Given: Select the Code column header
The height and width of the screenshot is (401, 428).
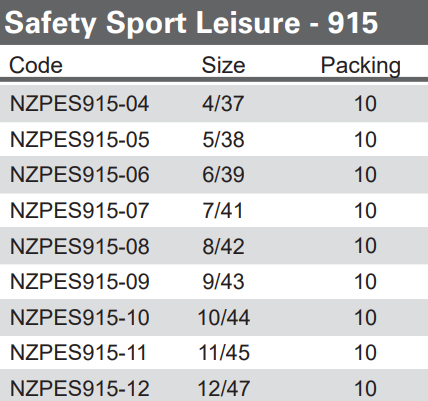Looking at the screenshot, I should [x=36, y=65].
